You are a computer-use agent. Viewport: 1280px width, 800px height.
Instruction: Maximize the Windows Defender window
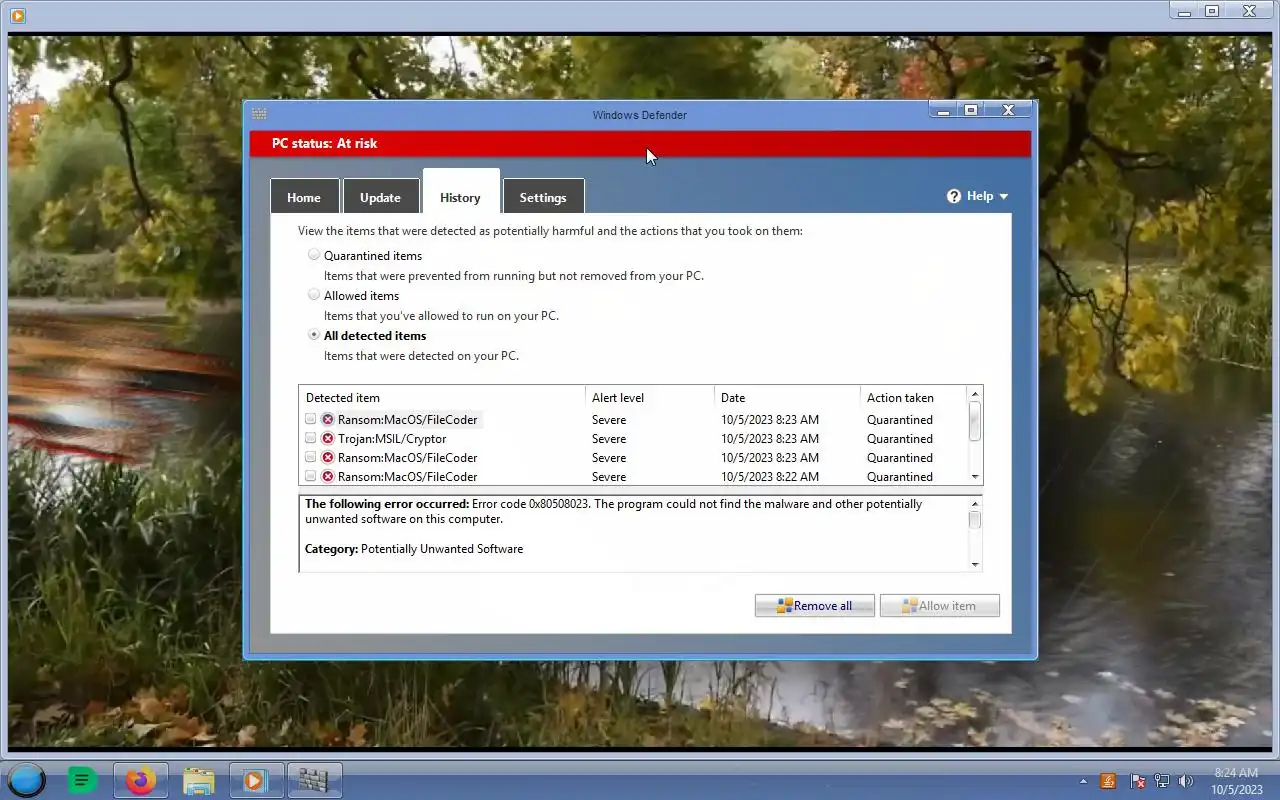[971, 110]
